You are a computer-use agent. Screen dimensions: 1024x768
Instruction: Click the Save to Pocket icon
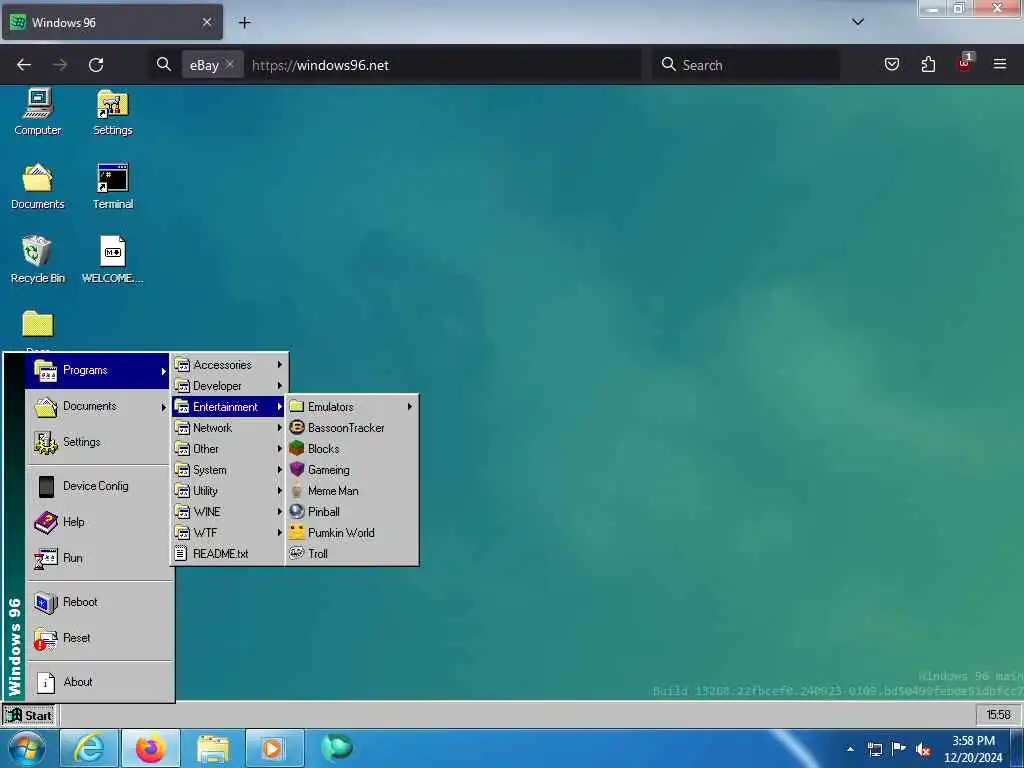click(x=891, y=64)
